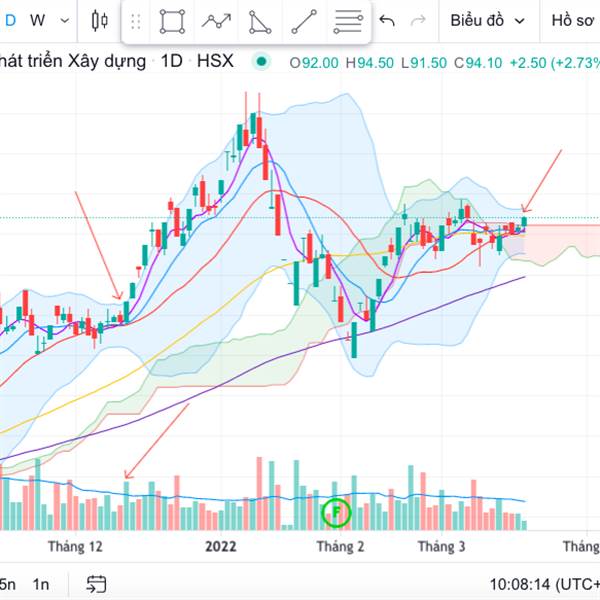
Task: Open the Biểu đồ dropdown
Action: [x=488, y=20]
